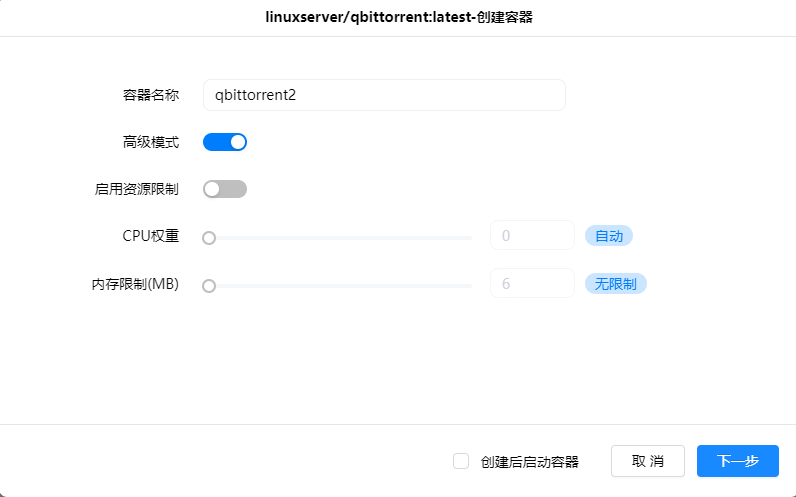This screenshot has height=497, width=796.
Task: Click the container name input field
Action: coord(384,95)
